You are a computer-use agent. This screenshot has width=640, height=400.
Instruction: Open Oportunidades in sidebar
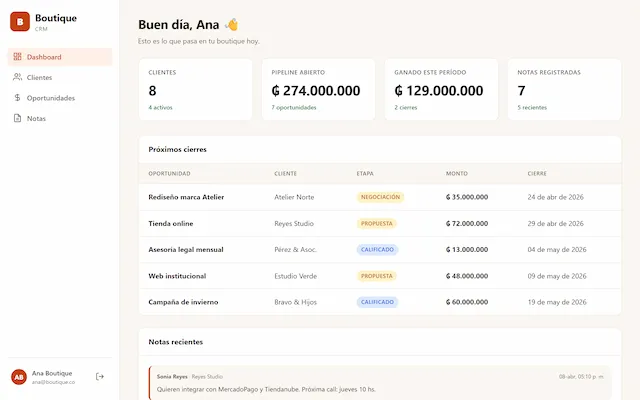click(60, 98)
